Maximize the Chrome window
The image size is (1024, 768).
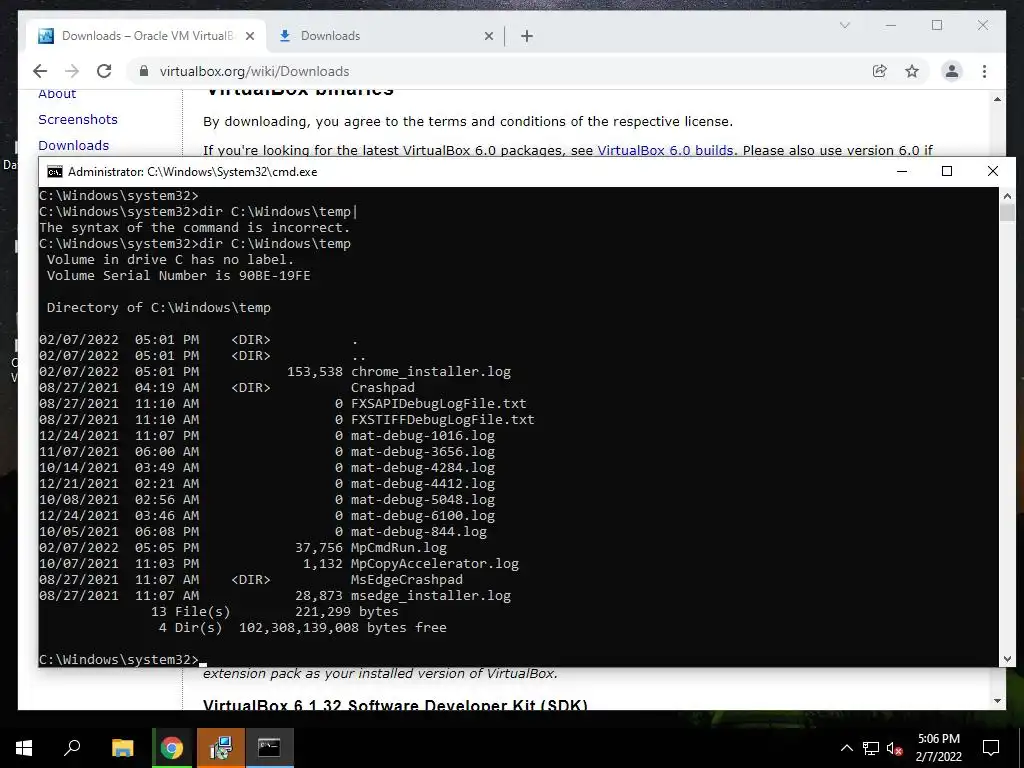pos(937,25)
